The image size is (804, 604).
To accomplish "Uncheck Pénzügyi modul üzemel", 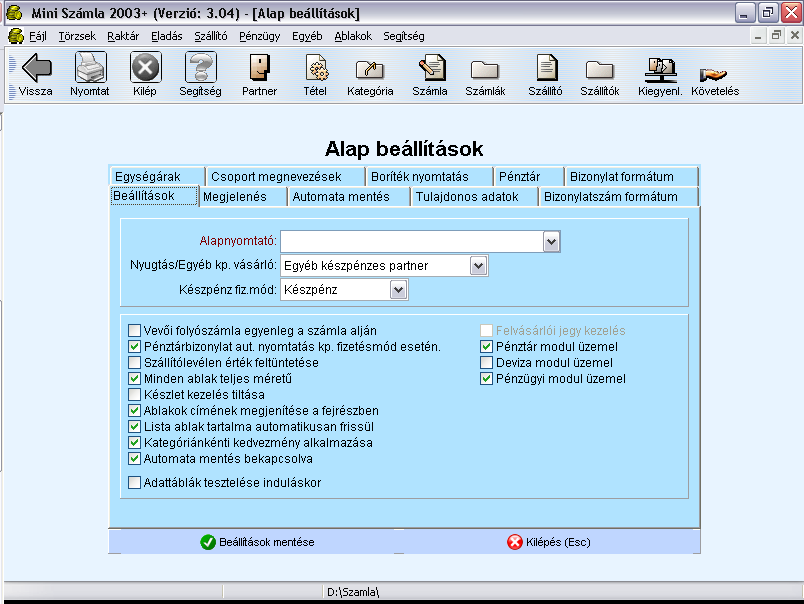I will pyautogui.click(x=487, y=378).
